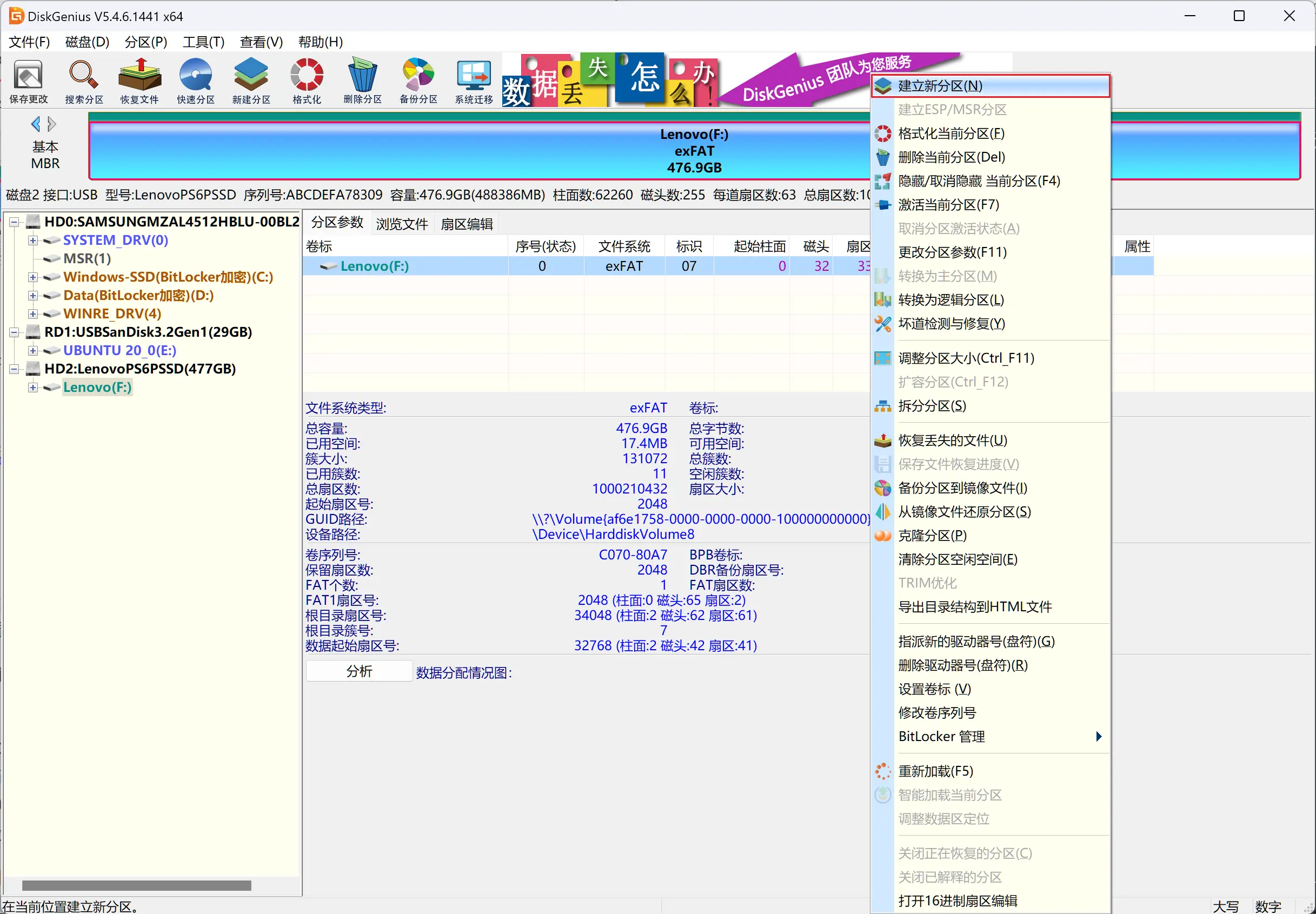Click 从镜像文件还原分区(S) menu item
This screenshot has height=914, width=1316.
coord(990,512)
